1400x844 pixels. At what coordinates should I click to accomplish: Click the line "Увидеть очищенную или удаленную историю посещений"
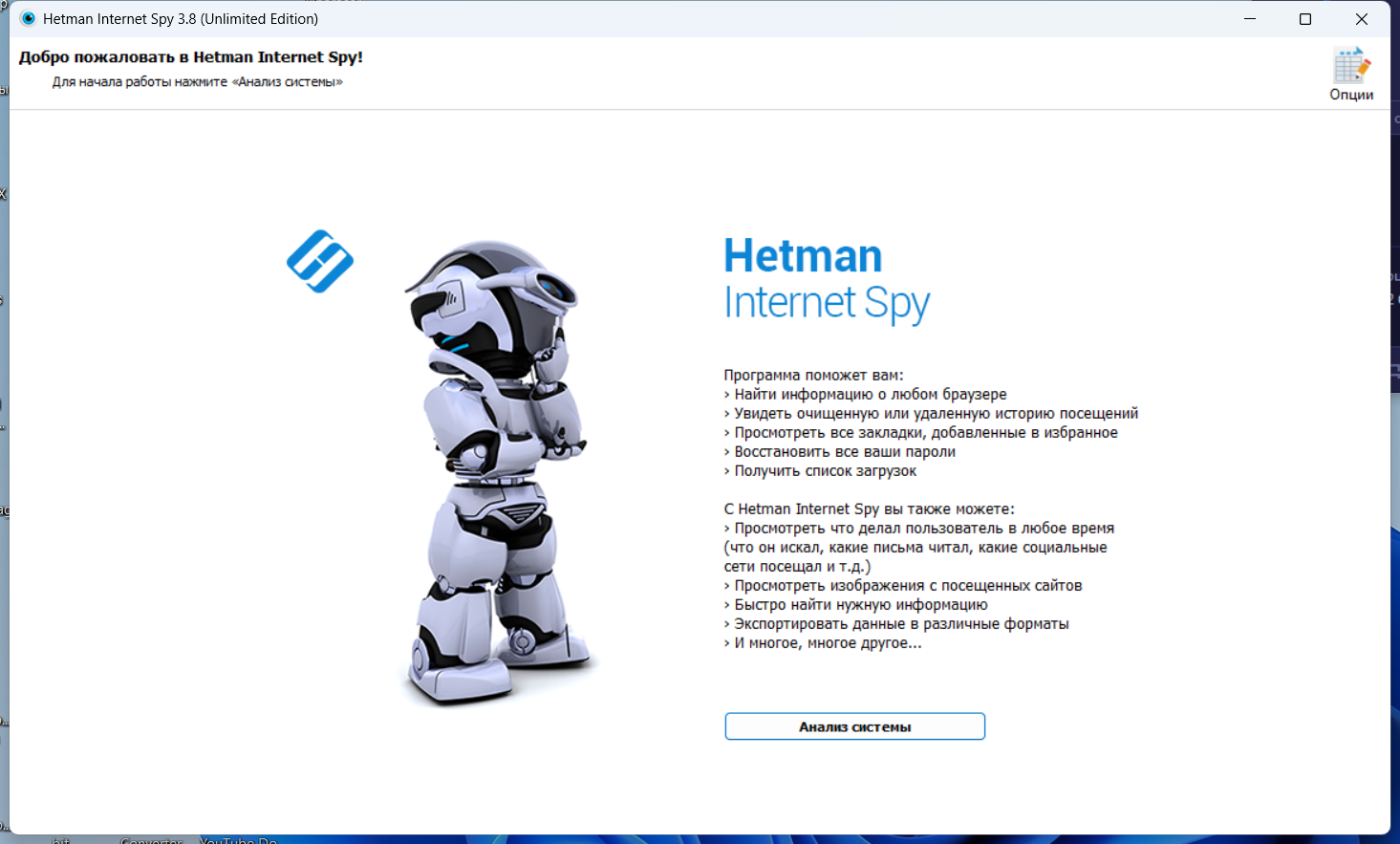tap(937, 414)
